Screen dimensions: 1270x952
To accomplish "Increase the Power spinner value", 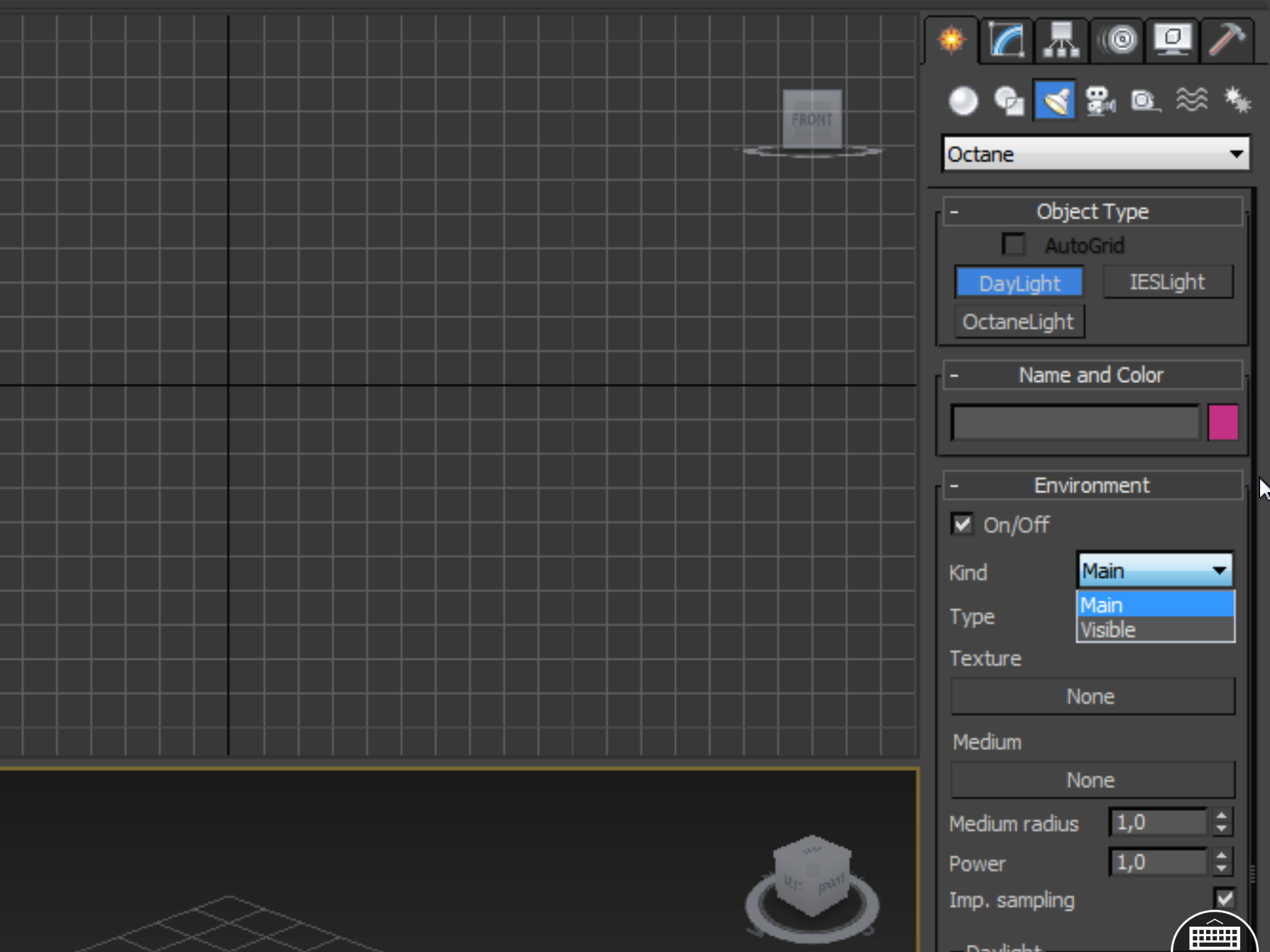I will point(1222,856).
